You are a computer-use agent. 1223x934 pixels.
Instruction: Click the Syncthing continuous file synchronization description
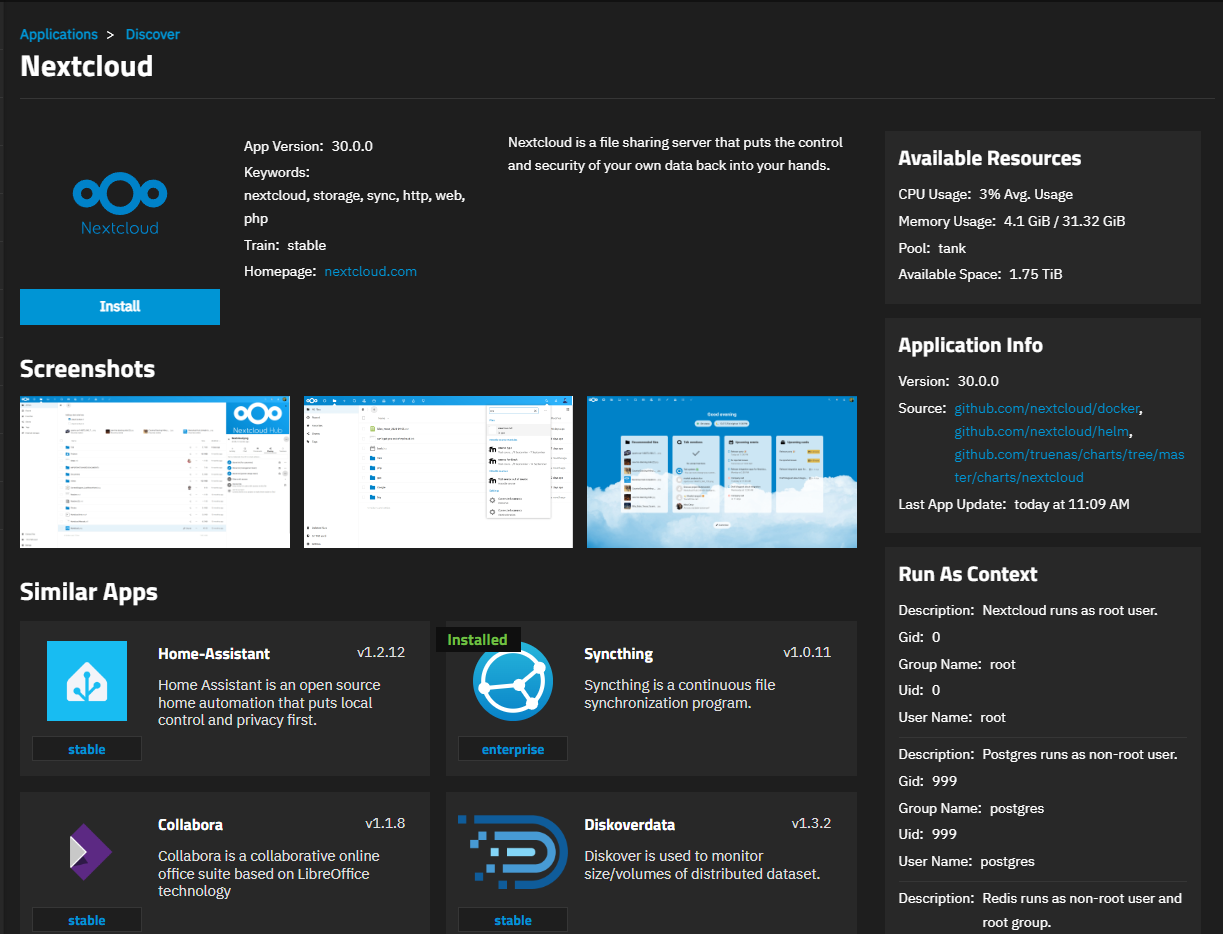(x=680, y=693)
